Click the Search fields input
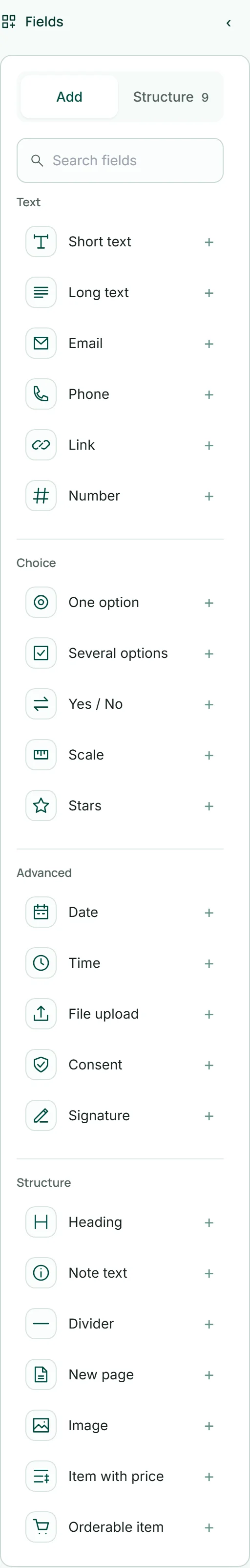Screen dimensions: 250x1568 coord(121,160)
